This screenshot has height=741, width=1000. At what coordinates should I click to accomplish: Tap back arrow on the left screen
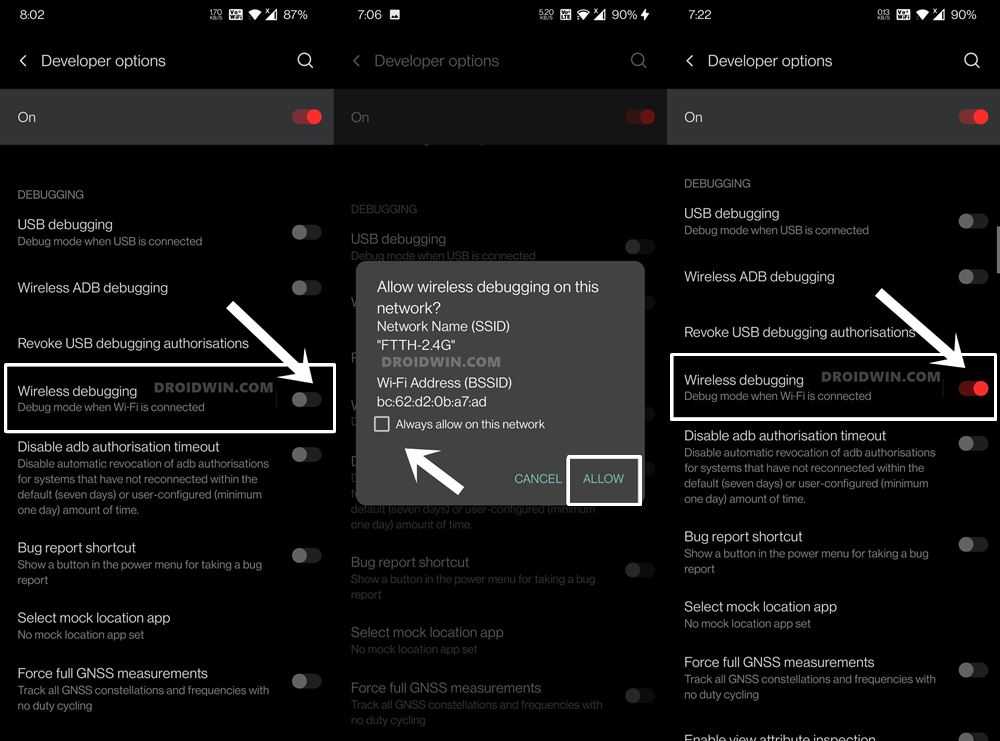click(23, 61)
